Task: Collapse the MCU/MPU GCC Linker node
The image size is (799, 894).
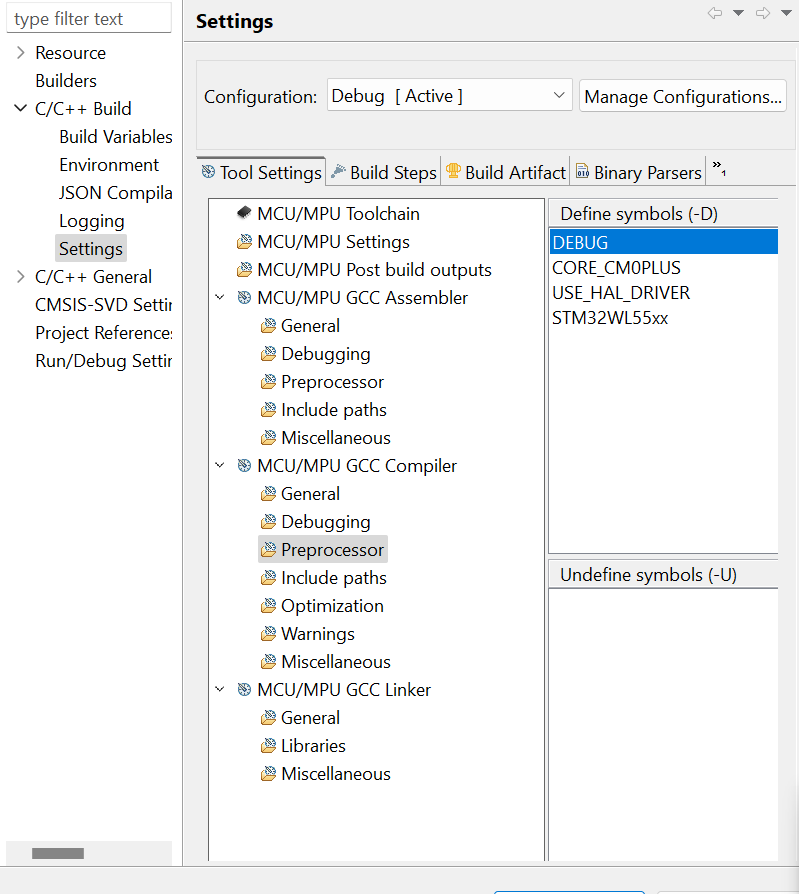Action: pos(220,689)
